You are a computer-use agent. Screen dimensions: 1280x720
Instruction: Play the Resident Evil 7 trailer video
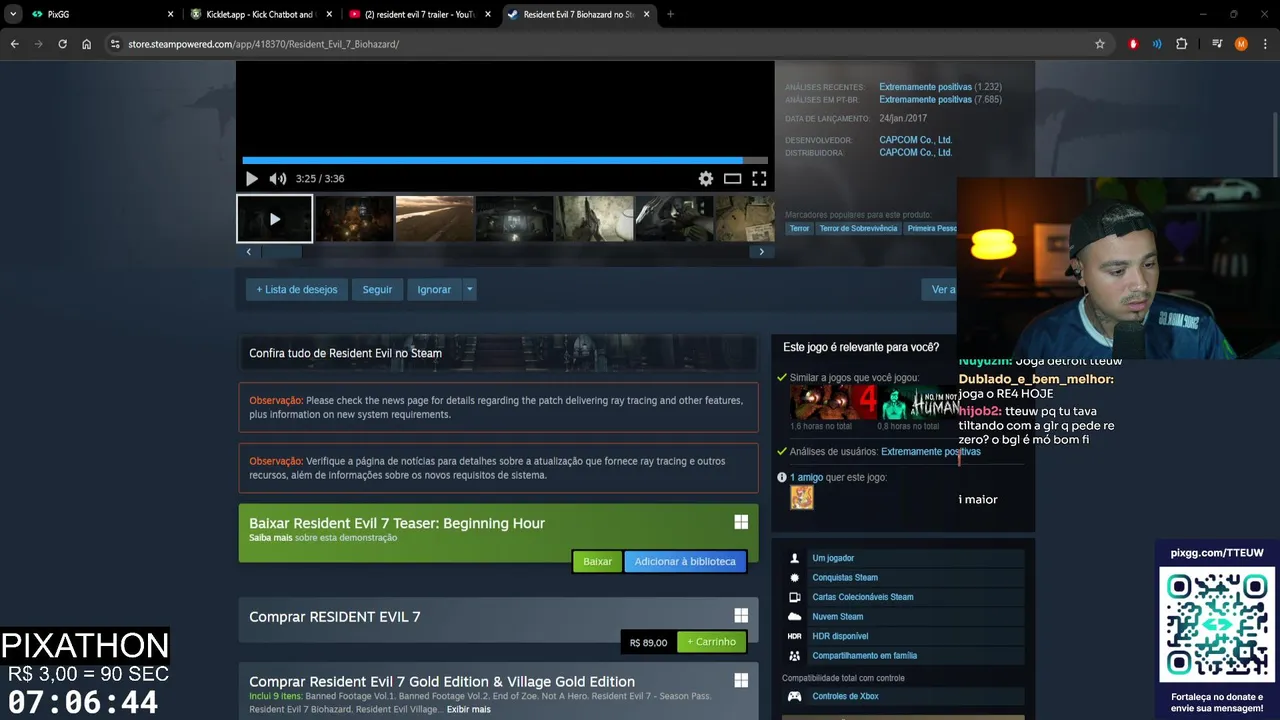pos(251,179)
